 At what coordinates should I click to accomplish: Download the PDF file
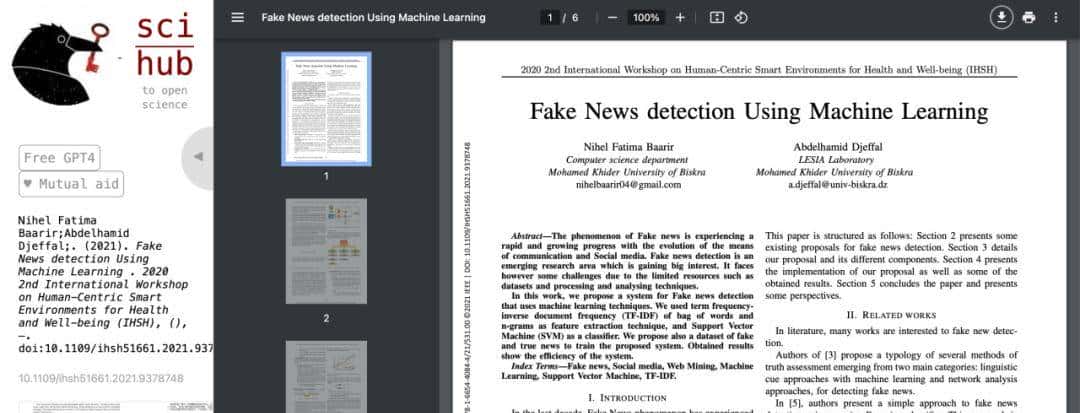point(1001,18)
